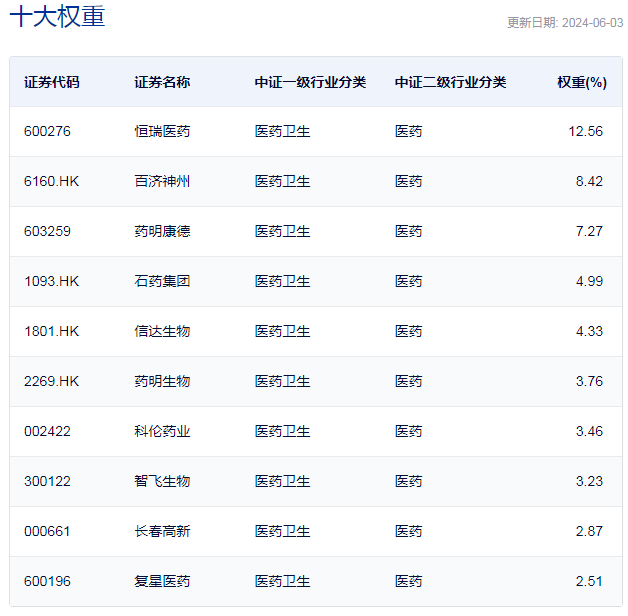Screen dimensions: 628x616
Task: Select security code 000661
Action: point(47,532)
